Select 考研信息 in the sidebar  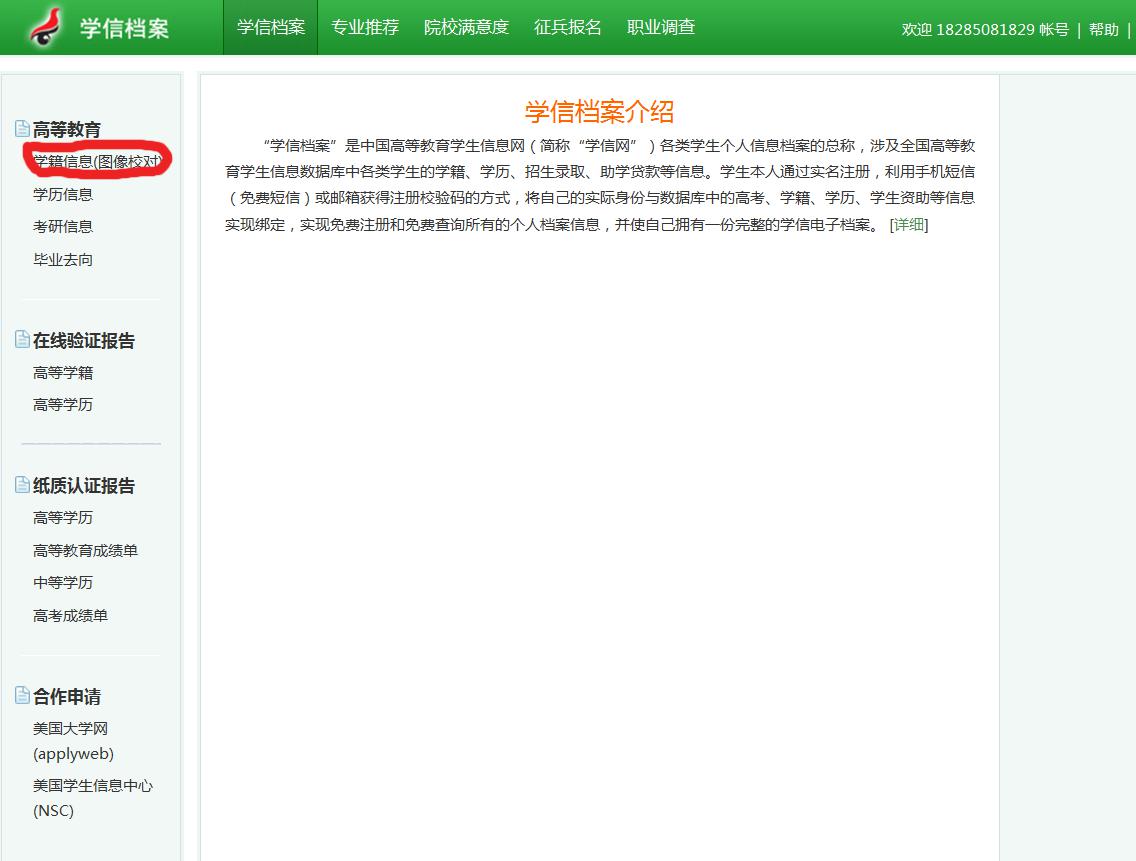(63, 227)
